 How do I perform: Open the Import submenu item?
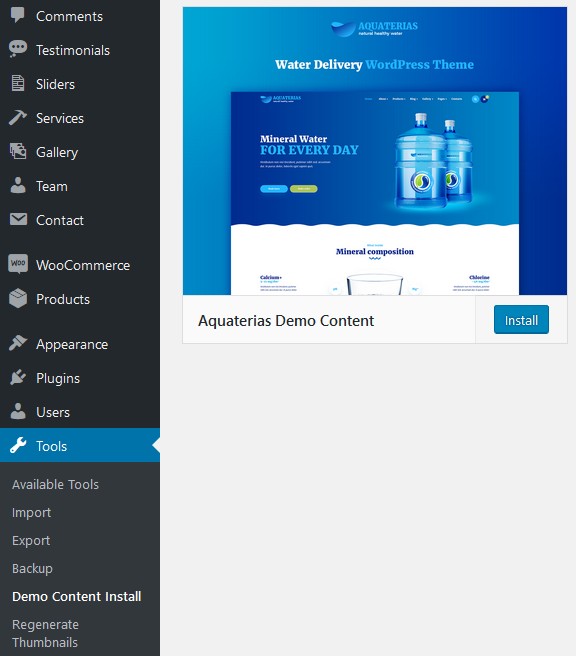point(31,512)
